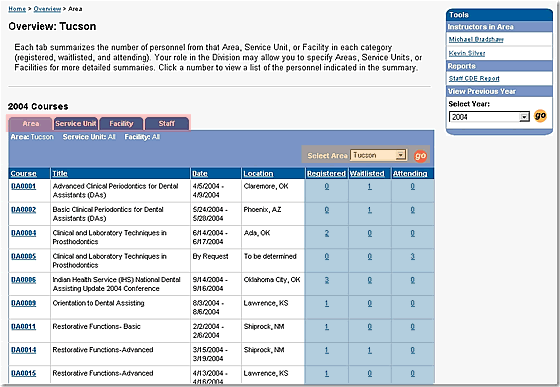Click the 'Area: Tucson' filter label
This screenshot has width=560, height=387.
click(x=32, y=137)
